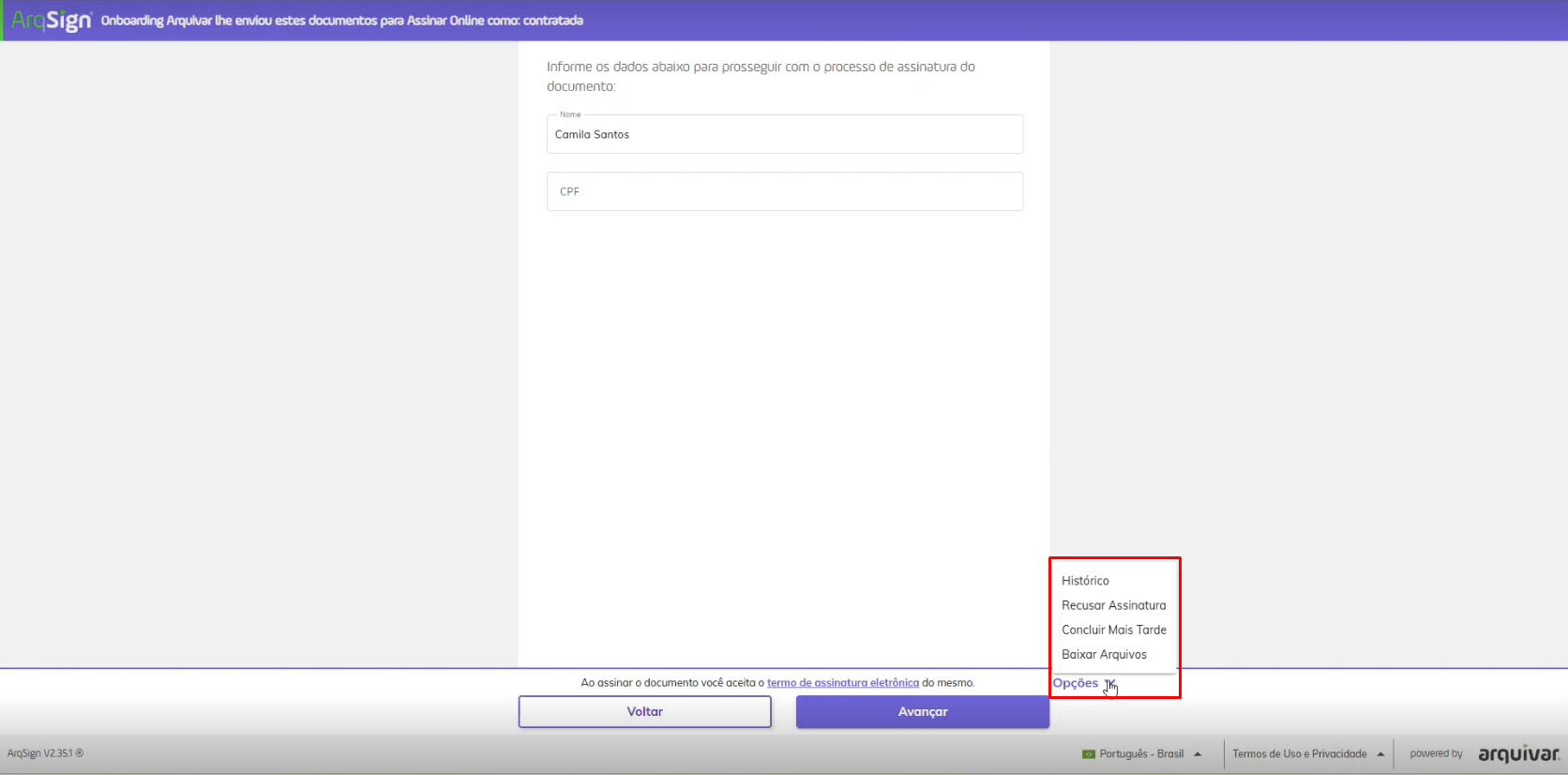Screen dimensions: 1568x775
Task: Choose Recusar Assinatura in the menu
Action: (x=1113, y=605)
